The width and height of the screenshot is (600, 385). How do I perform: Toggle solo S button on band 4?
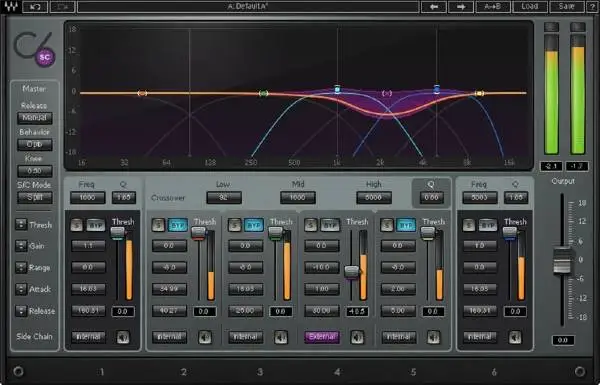pos(310,225)
